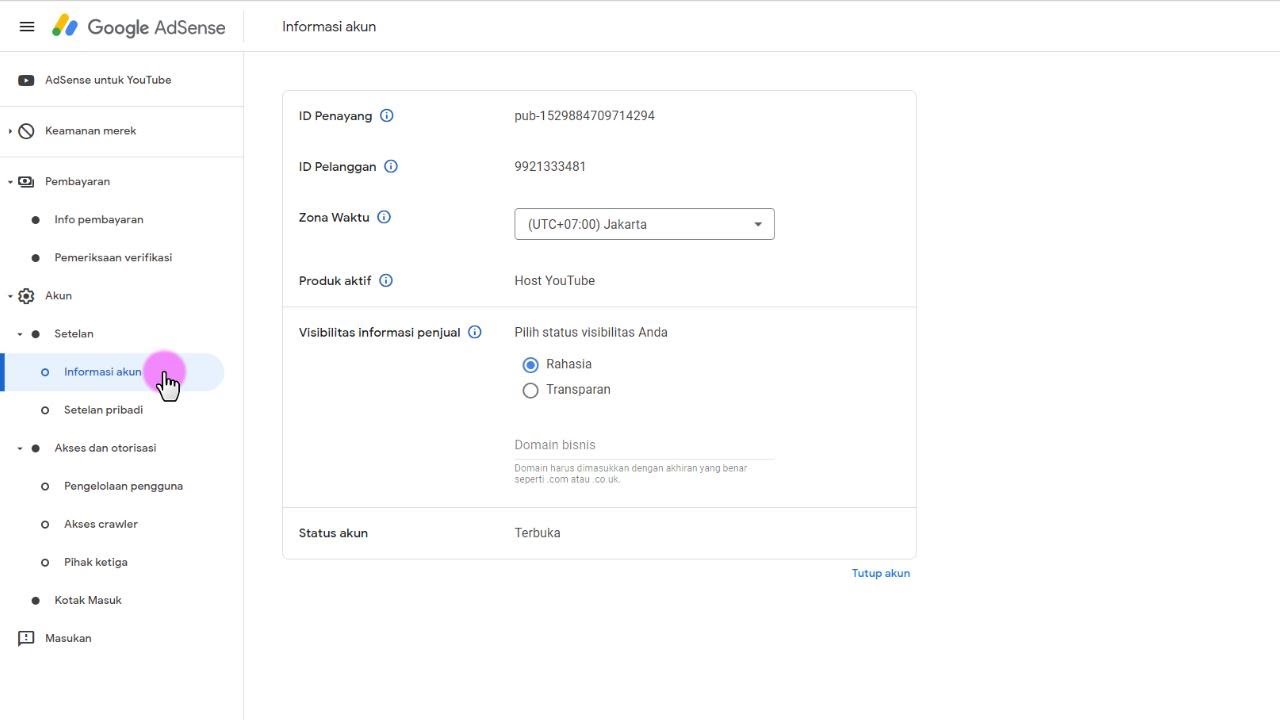Open Akses crawler page
1280x720 pixels.
point(101,524)
